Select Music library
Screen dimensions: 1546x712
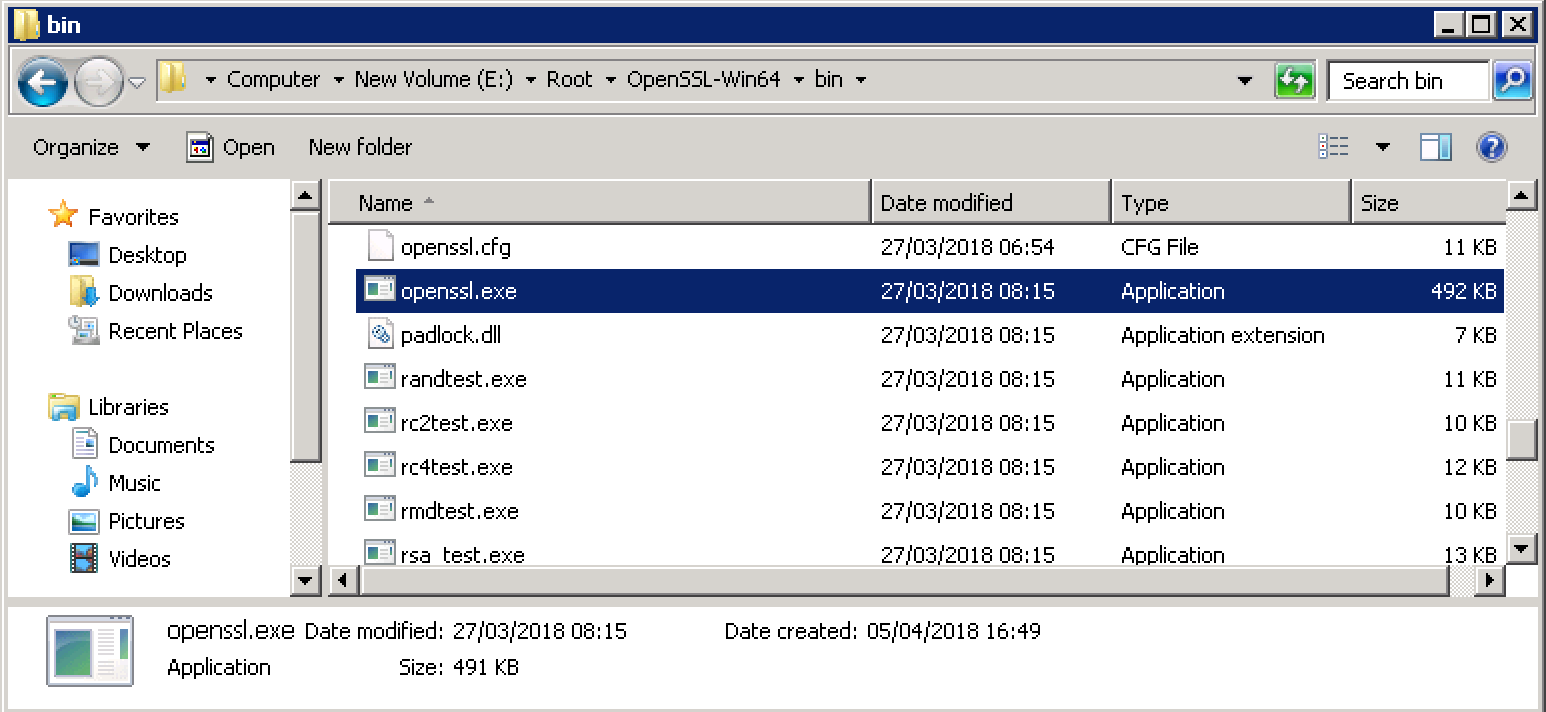[x=134, y=483]
